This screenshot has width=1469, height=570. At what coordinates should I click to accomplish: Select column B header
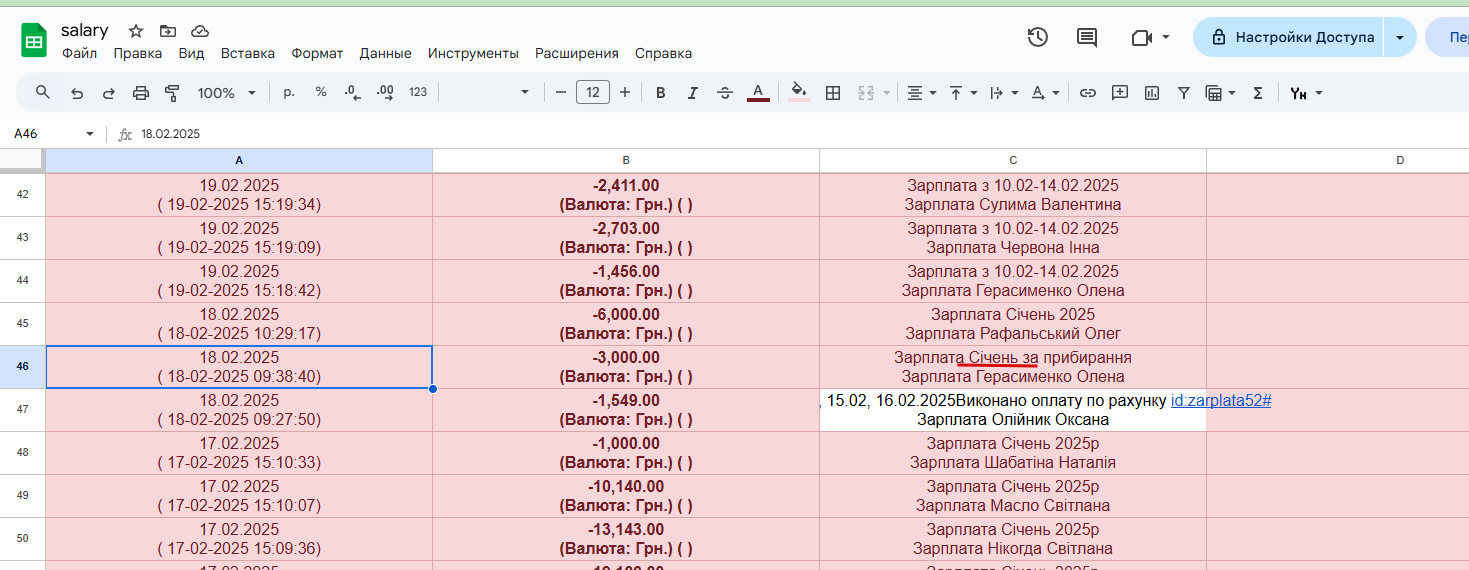point(626,160)
